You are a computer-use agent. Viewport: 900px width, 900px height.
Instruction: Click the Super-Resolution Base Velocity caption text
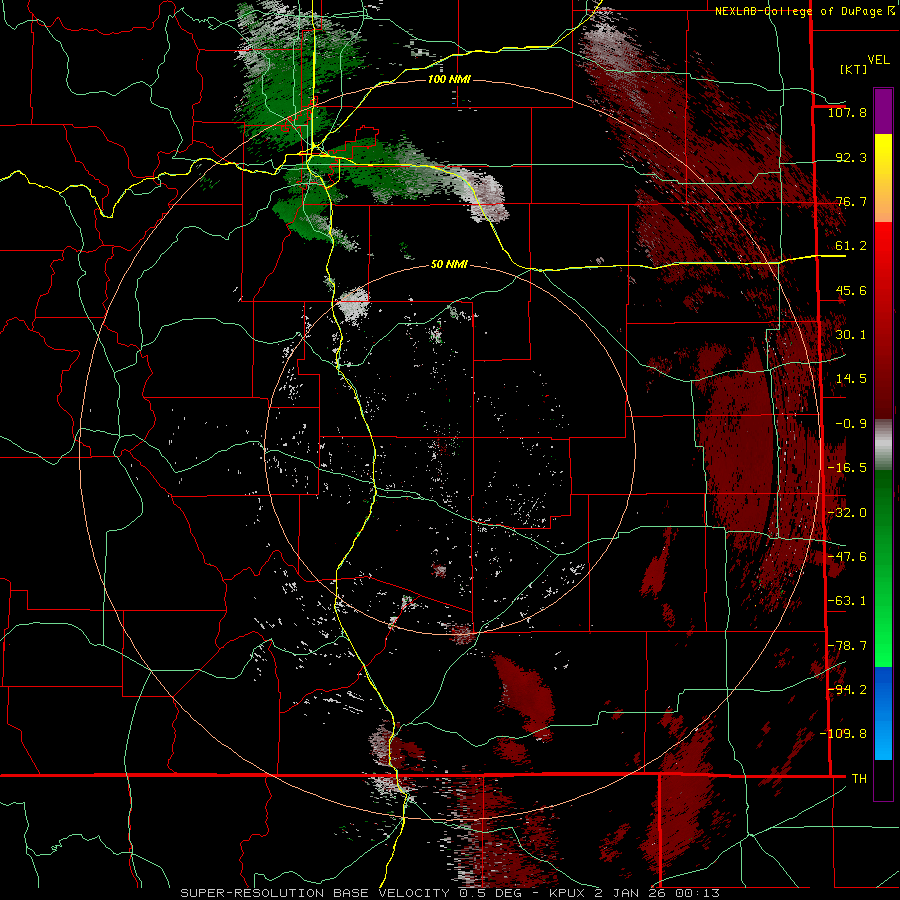(317, 893)
